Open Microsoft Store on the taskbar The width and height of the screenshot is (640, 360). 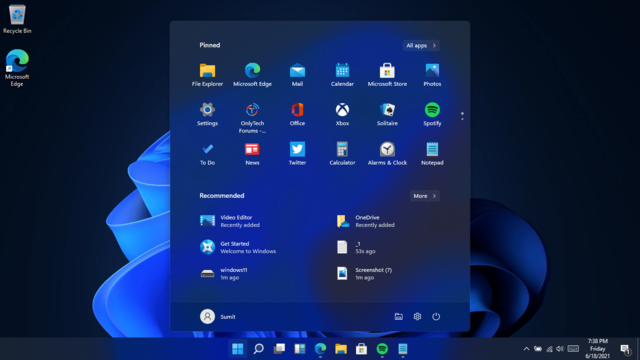[361, 349]
